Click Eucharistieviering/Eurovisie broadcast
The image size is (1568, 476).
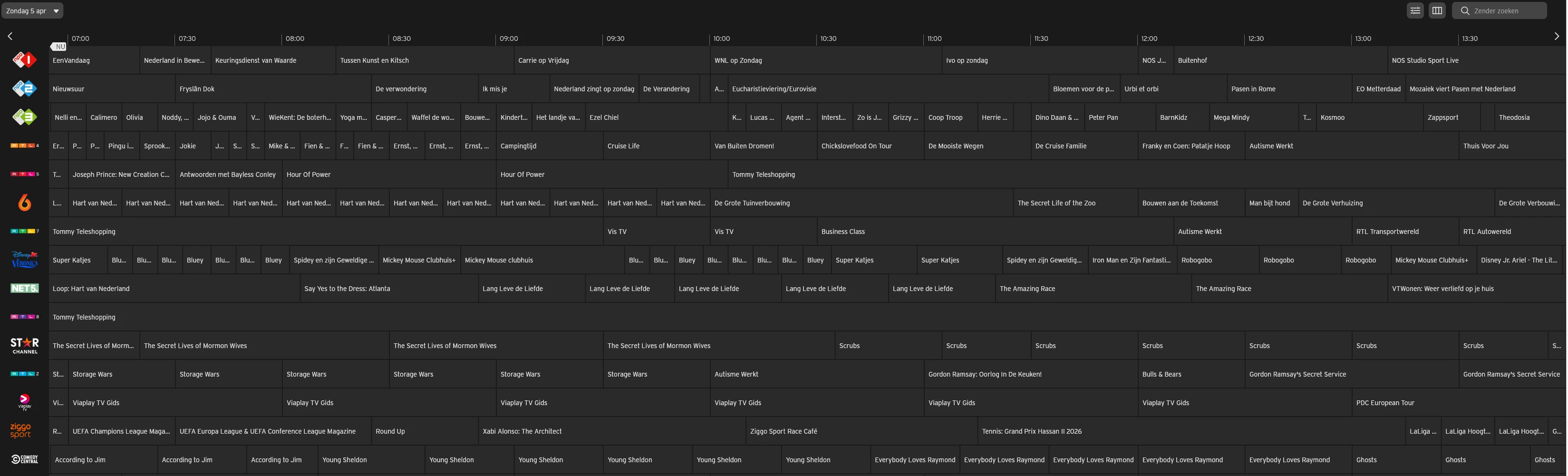click(888, 89)
